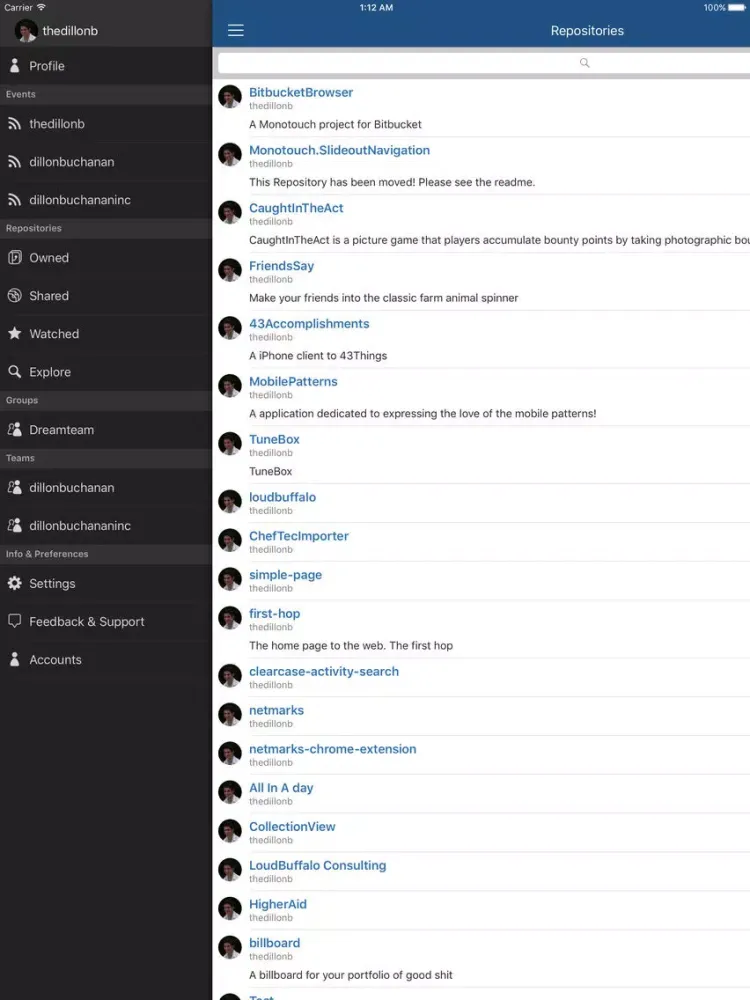Click the thedillonb events feed icon
This screenshot has width=750, height=1000.
[x=15, y=123]
